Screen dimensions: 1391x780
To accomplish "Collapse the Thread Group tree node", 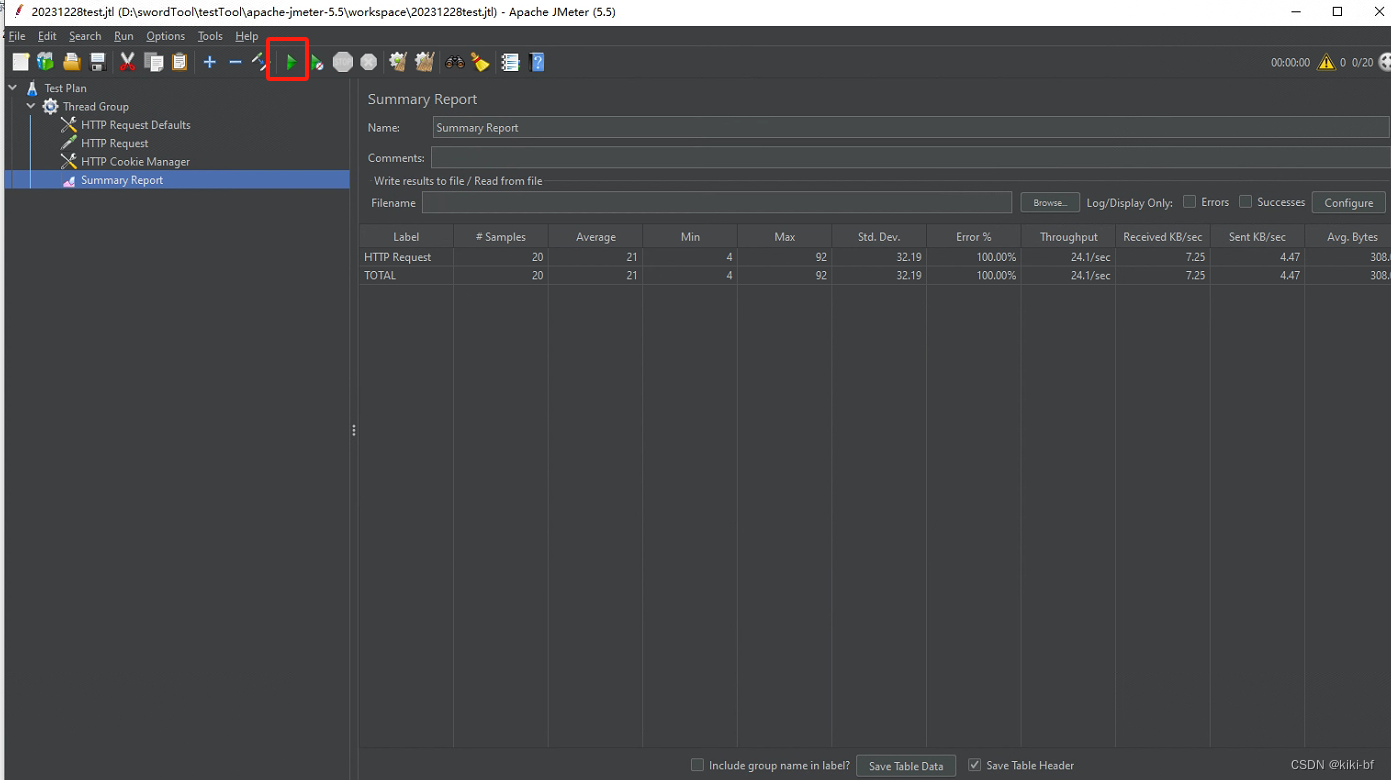I will (31, 106).
